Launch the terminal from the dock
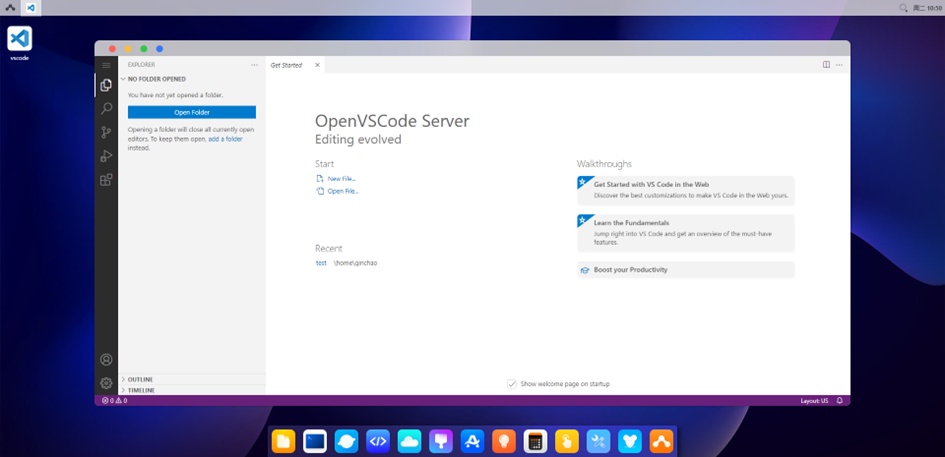Screen dimensions: 945x457 [315, 441]
